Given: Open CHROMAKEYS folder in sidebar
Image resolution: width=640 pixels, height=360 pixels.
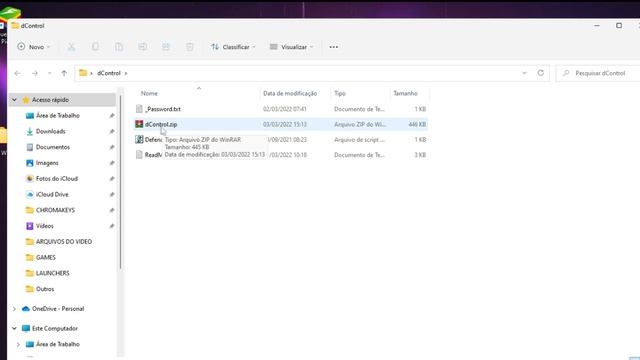Looking at the screenshot, I should (56, 210).
